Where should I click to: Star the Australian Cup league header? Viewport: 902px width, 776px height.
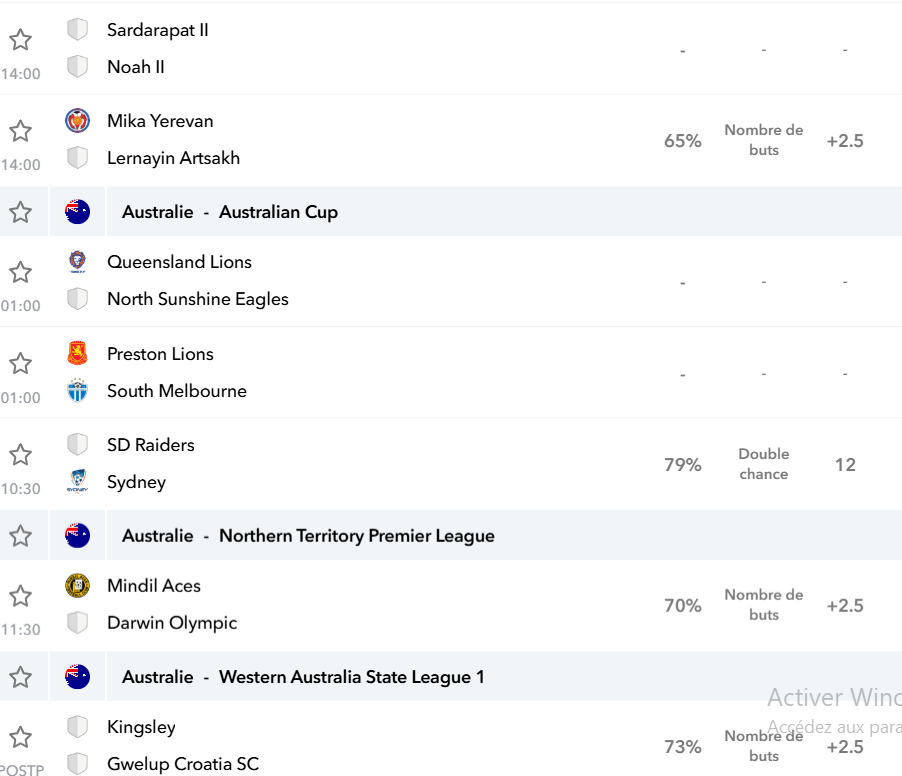[x=21, y=212]
